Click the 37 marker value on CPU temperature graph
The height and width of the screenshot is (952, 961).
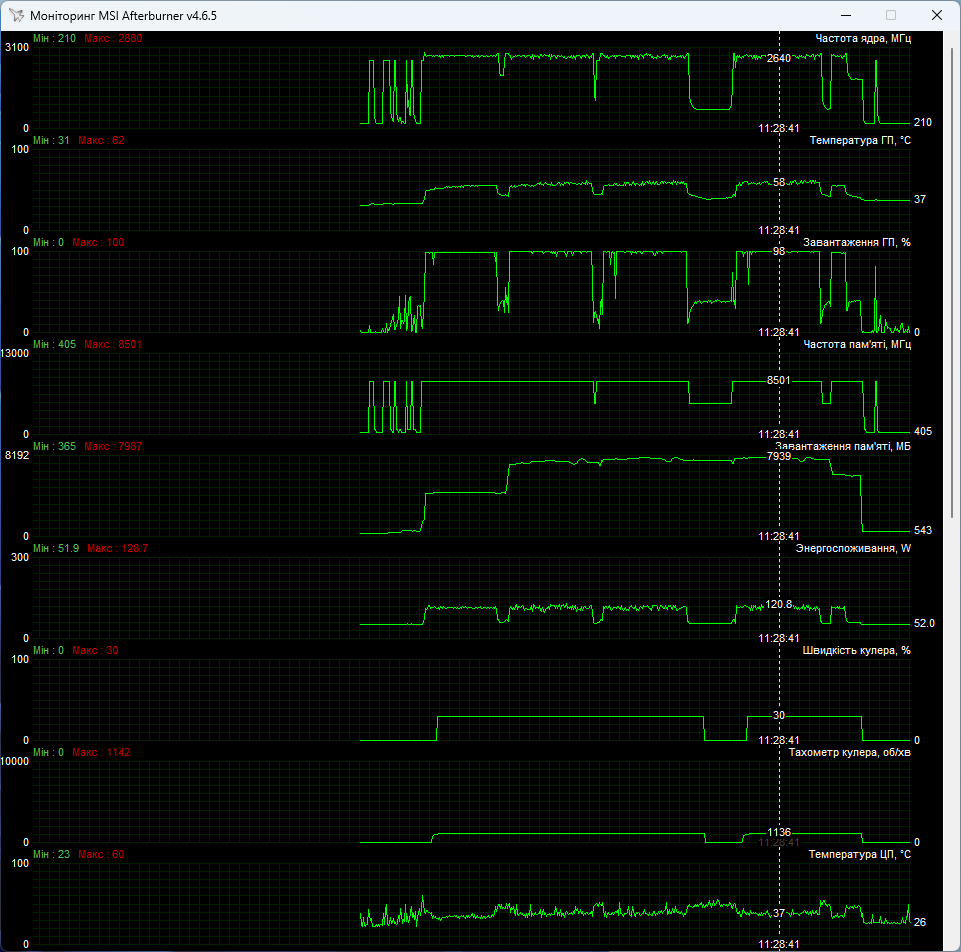(778, 913)
